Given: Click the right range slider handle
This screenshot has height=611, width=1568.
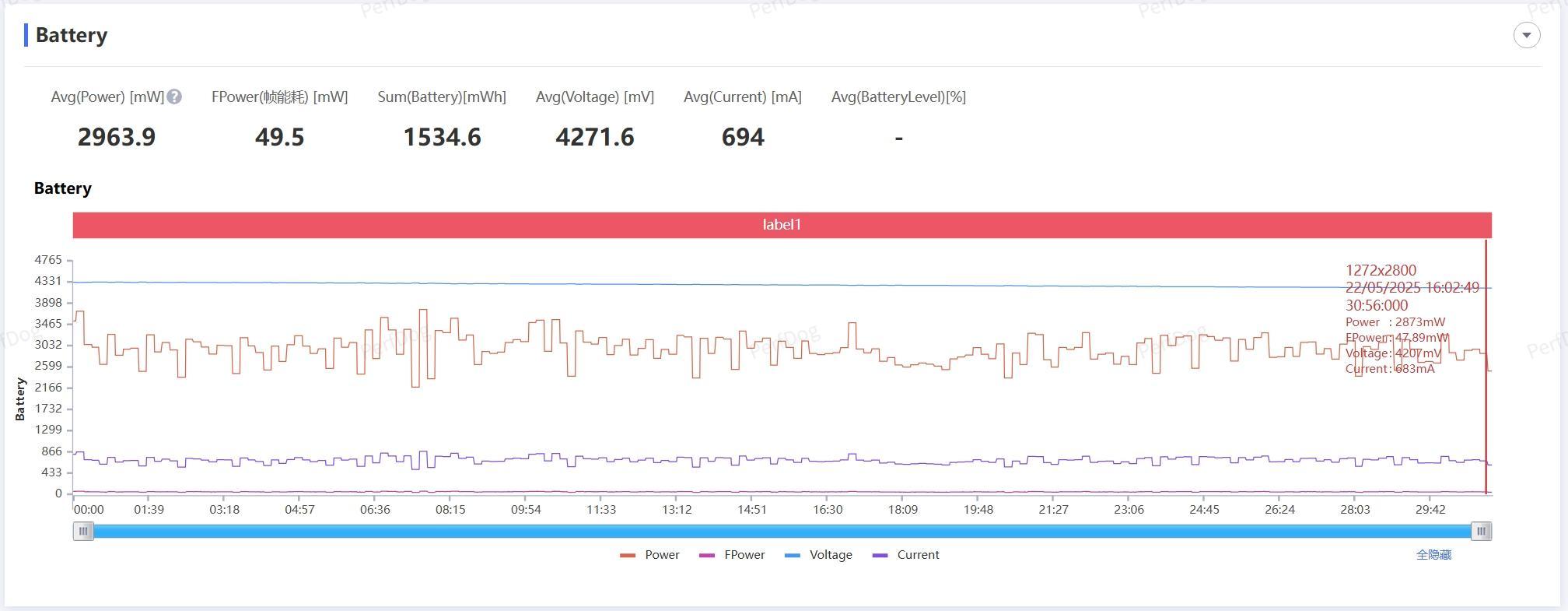Looking at the screenshot, I should tap(1481, 531).
